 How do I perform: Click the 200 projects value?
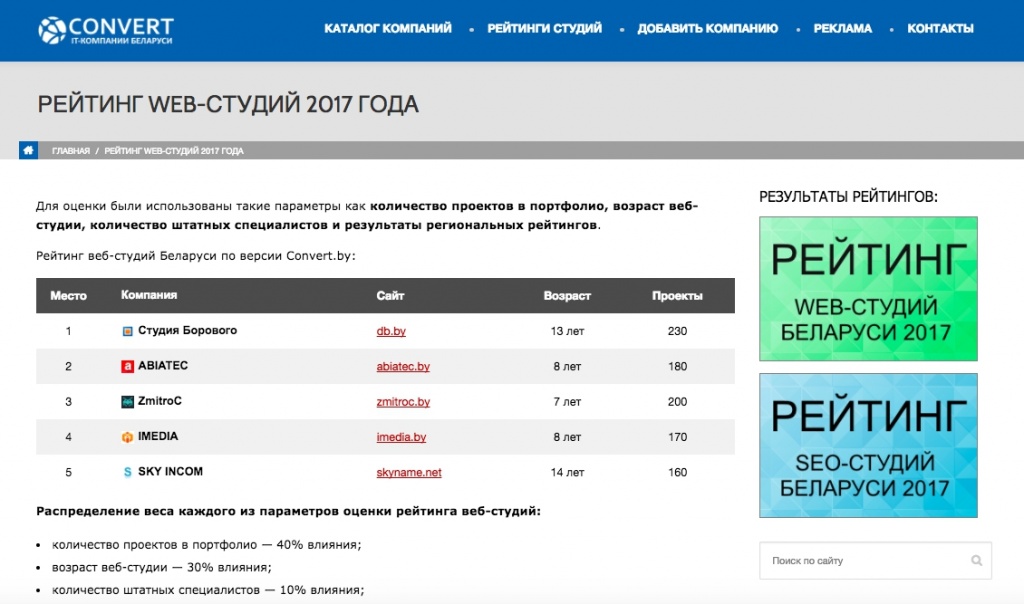pyautogui.click(x=677, y=402)
